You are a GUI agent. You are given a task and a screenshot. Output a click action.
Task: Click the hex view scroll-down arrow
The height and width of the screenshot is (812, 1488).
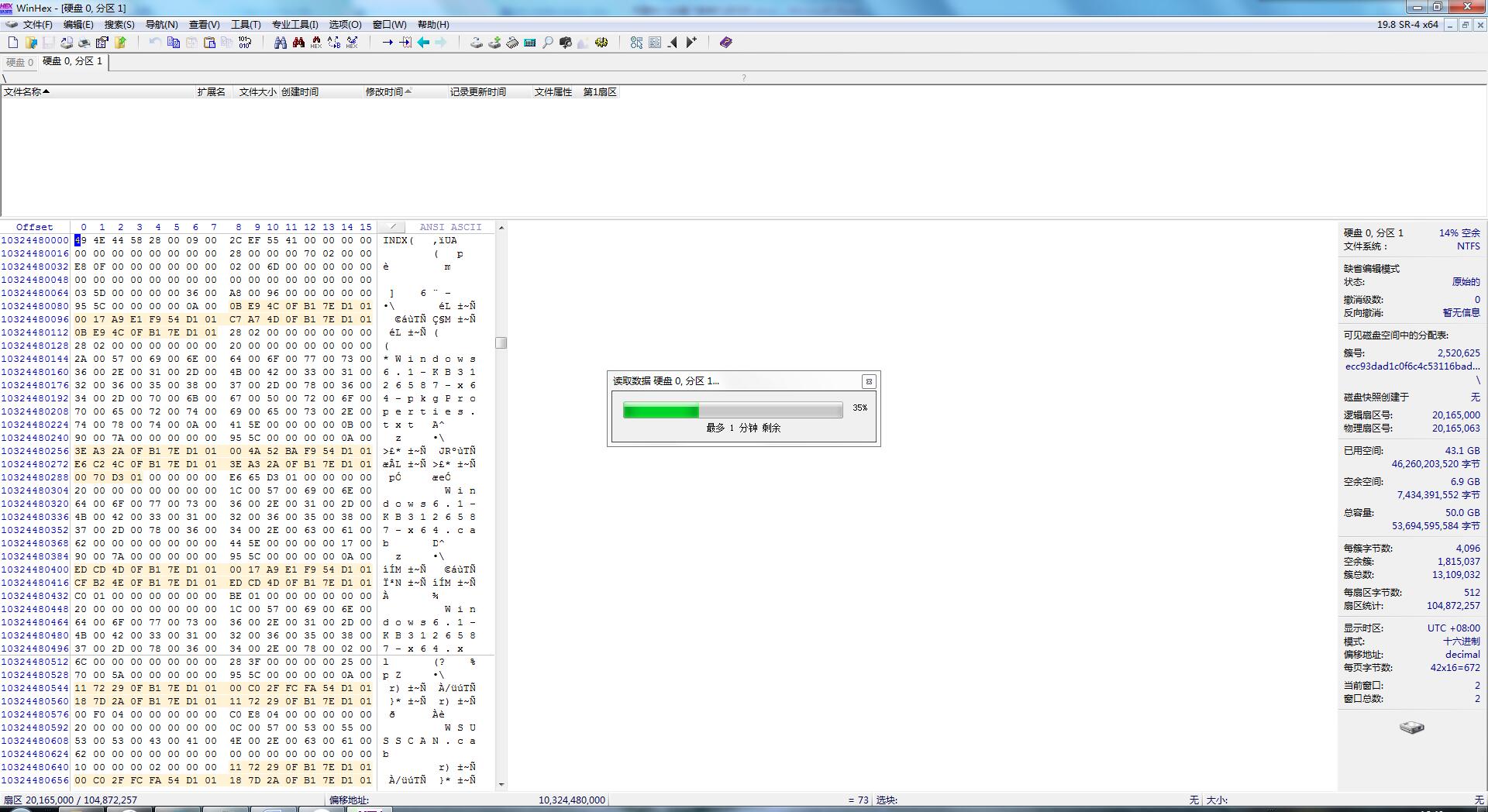[501, 784]
